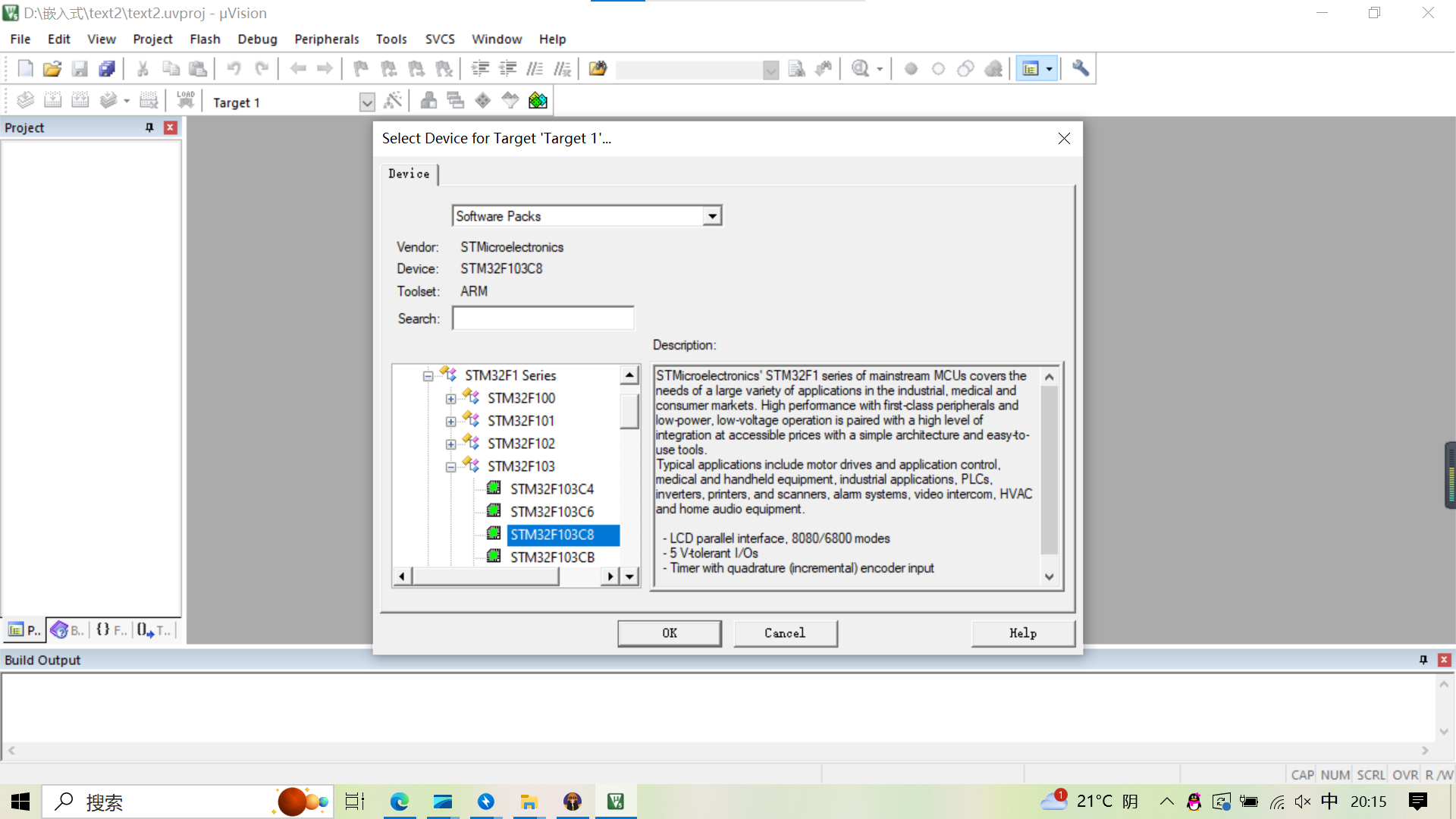Open the Peripherals menu
Image resolution: width=1456 pixels, height=819 pixels.
(326, 39)
